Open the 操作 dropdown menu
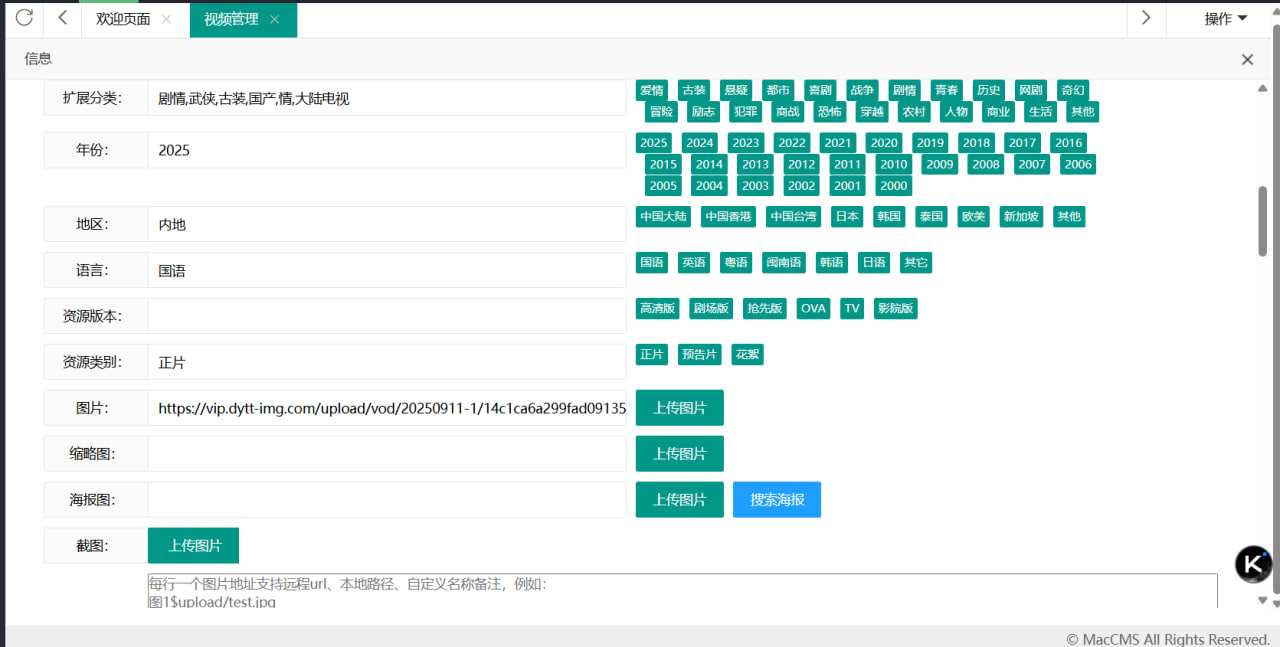The width and height of the screenshot is (1280, 647). pyautogui.click(x=1225, y=19)
